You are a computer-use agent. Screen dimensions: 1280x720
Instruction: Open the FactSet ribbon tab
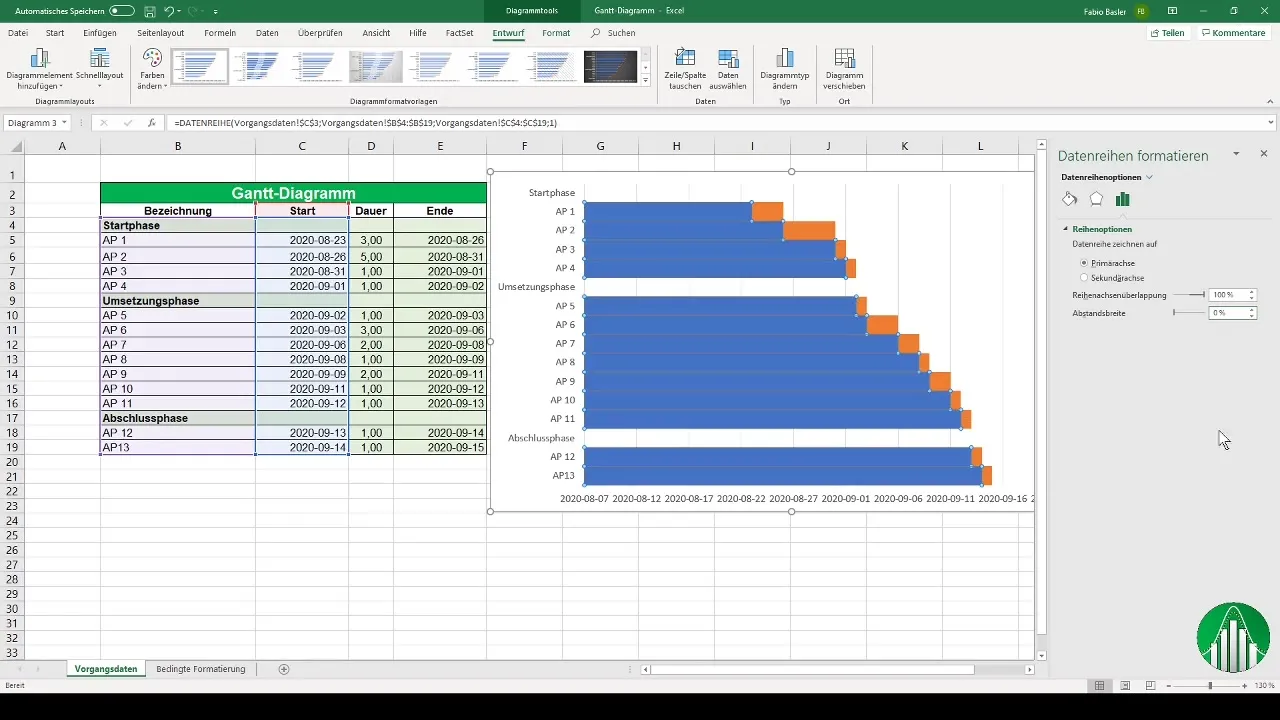(x=460, y=33)
